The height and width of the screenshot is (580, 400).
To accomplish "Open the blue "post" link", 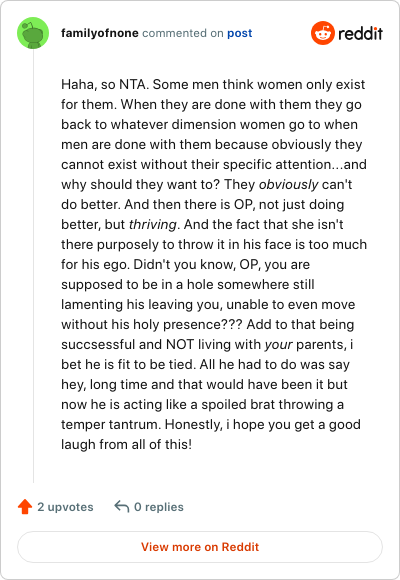I will coord(239,33).
